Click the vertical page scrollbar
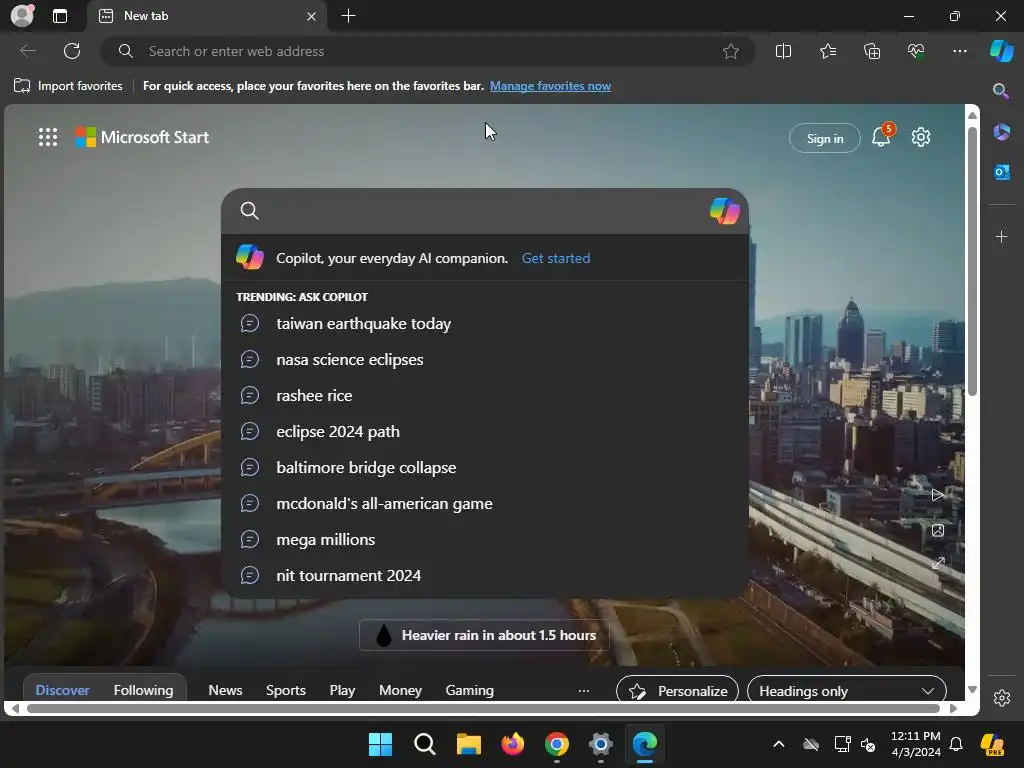1024x768 pixels. tap(972, 261)
